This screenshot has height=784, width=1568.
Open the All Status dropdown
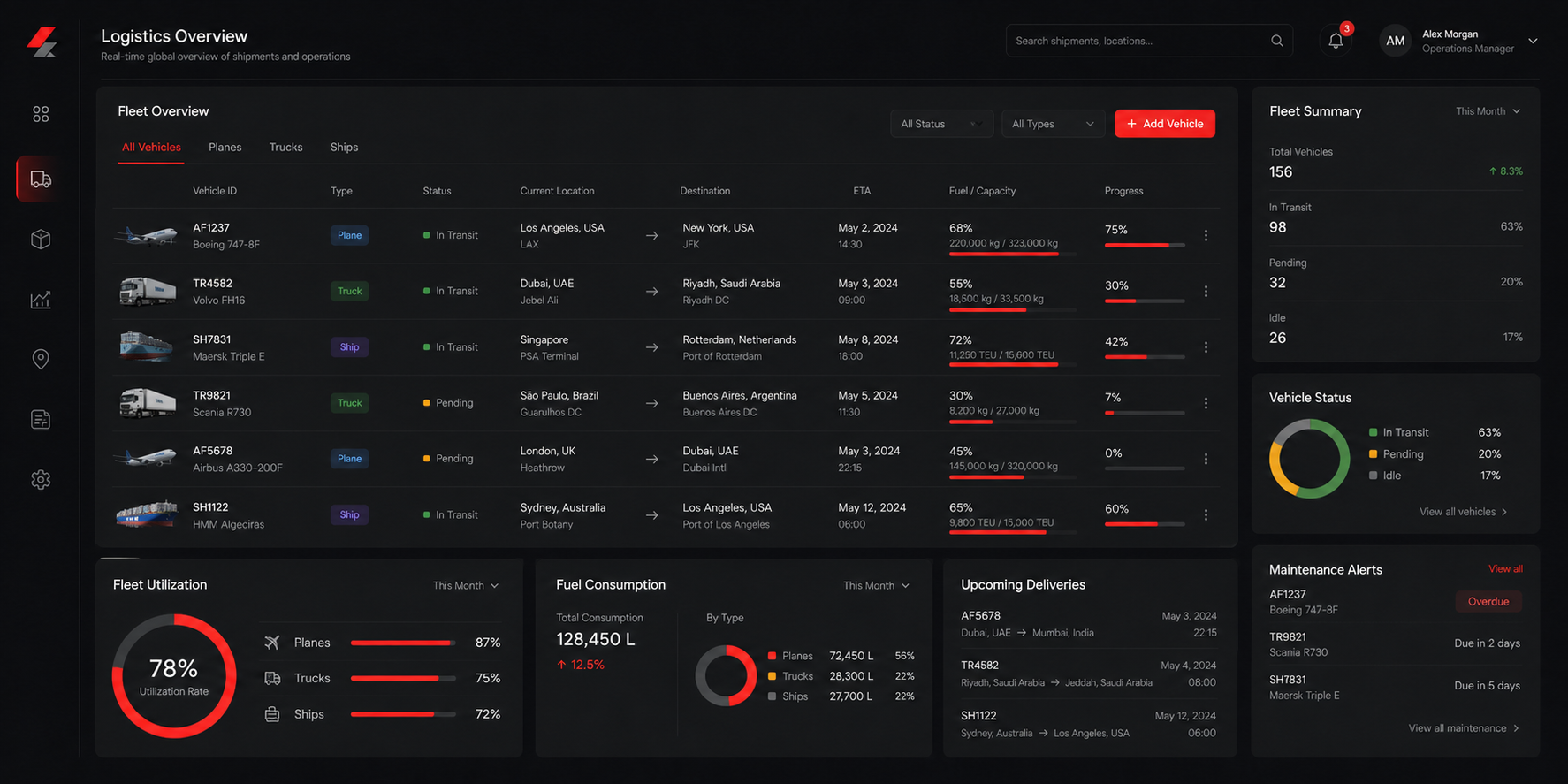941,124
